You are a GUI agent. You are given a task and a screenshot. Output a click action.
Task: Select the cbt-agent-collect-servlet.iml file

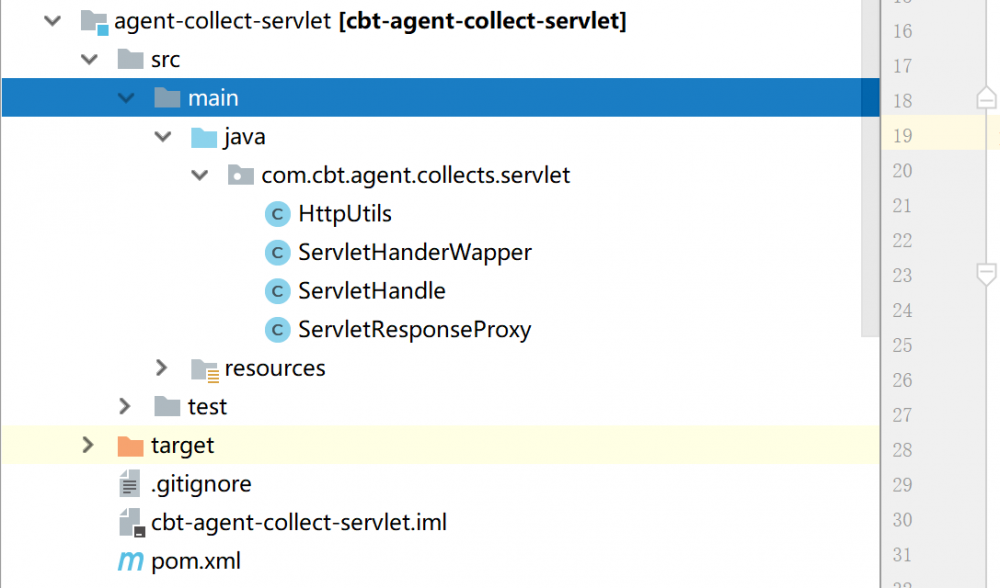(x=298, y=522)
